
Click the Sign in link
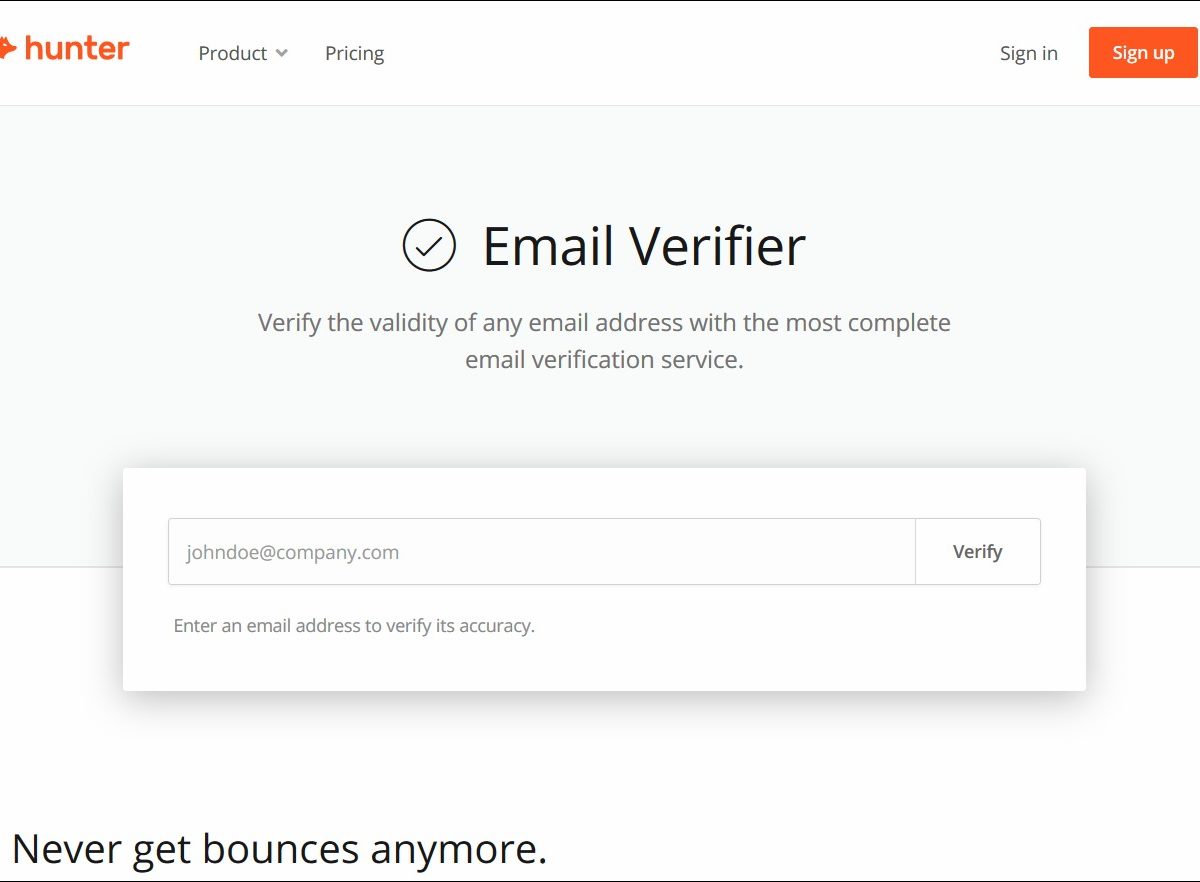(x=1028, y=53)
